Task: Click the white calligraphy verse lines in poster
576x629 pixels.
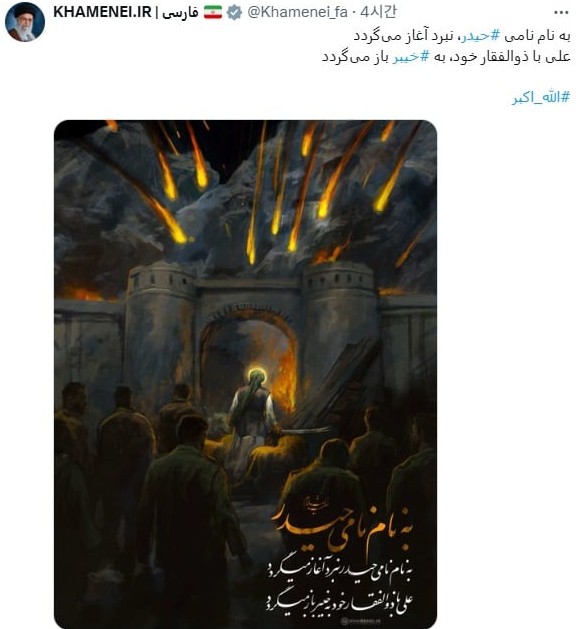Action: (x=339, y=588)
